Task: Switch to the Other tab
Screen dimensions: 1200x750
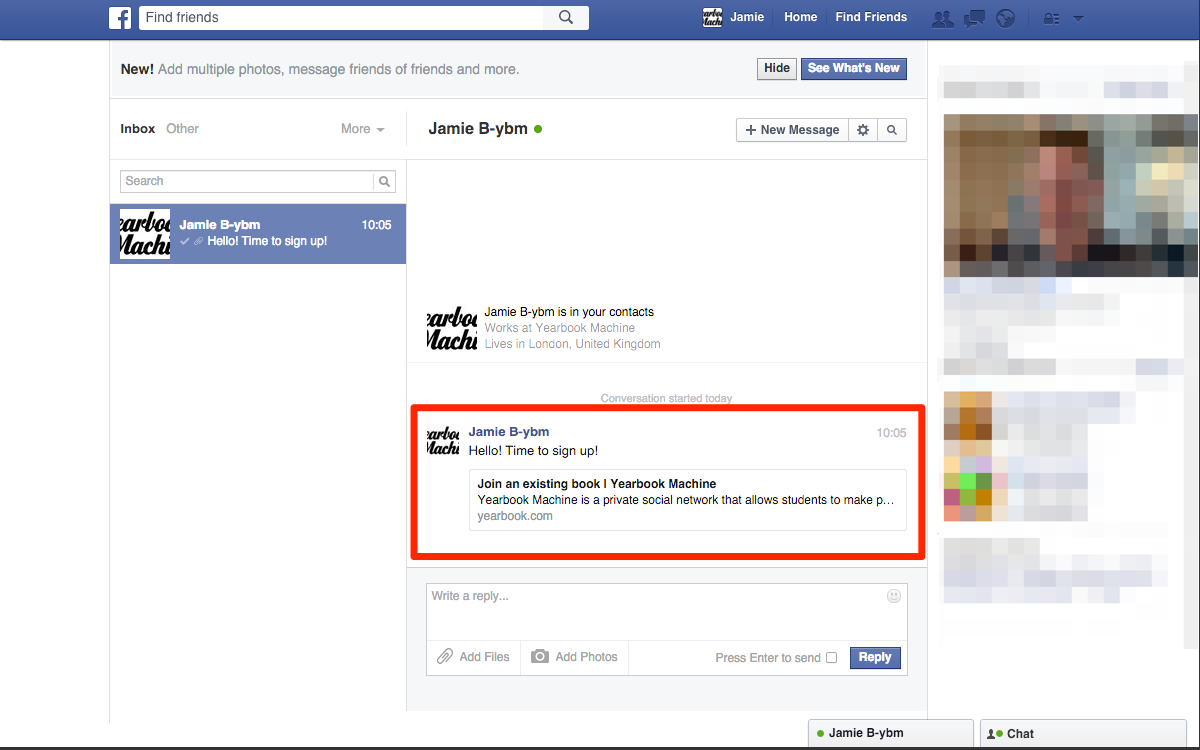Action: 182,129
